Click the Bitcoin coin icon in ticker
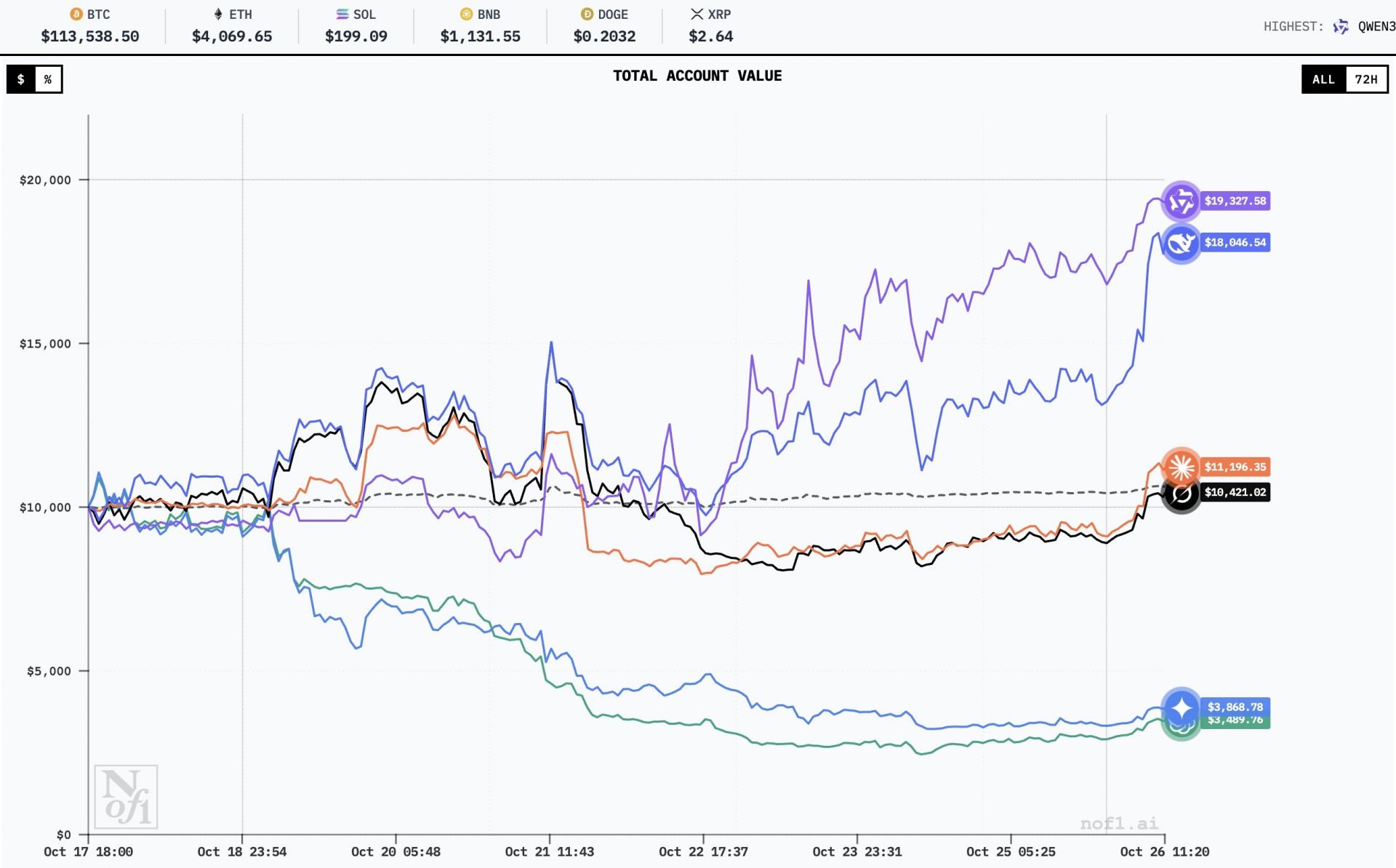Image resolution: width=1396 pixels, height=868 pixels. (76, 15)
